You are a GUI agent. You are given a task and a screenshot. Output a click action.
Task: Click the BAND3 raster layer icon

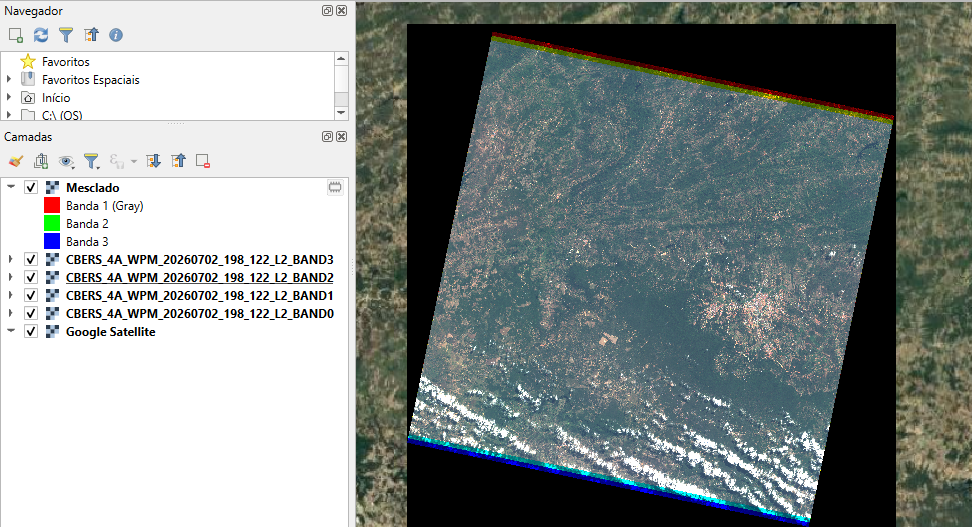53,259
